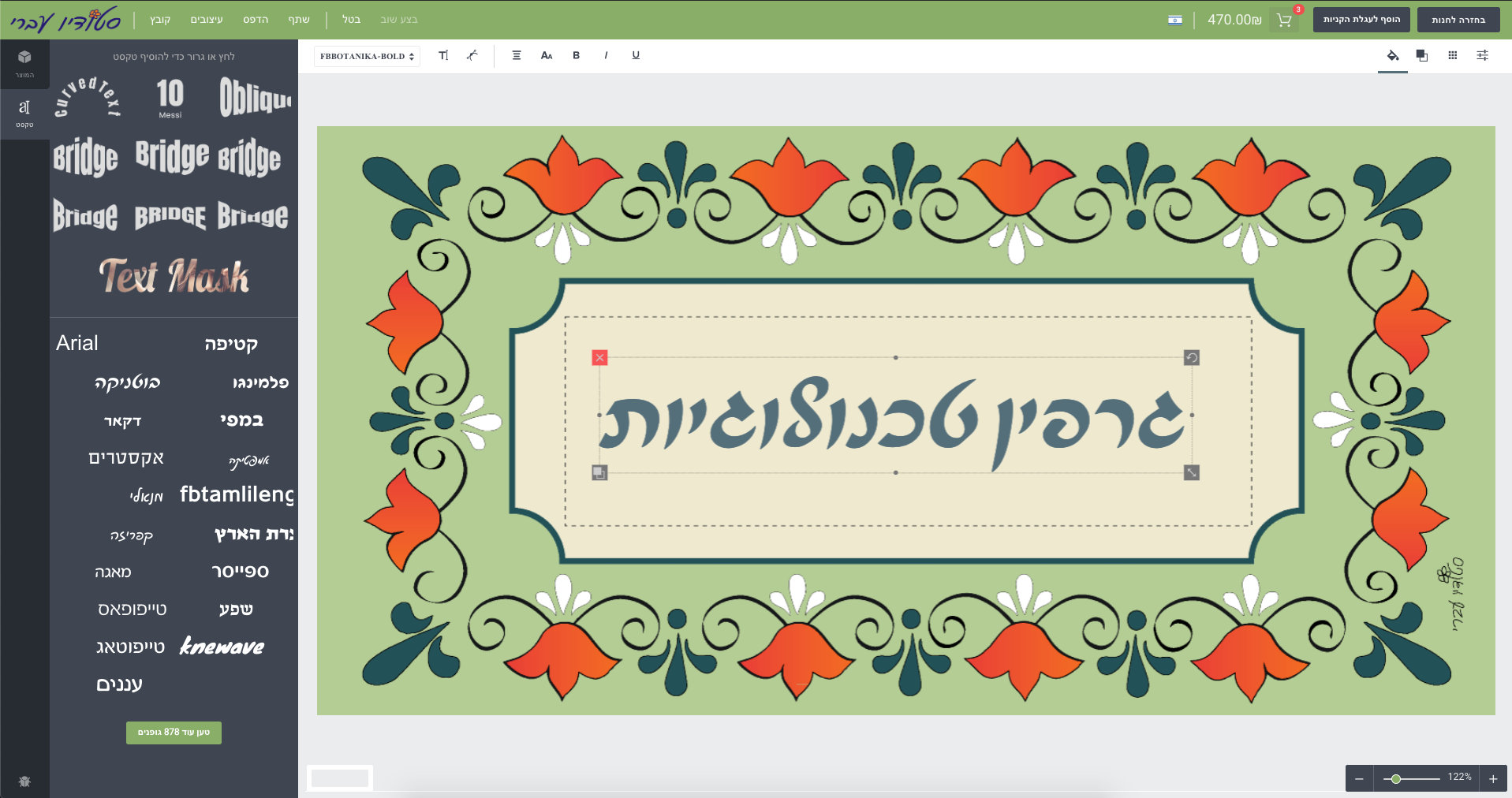Open the font dropdown FBBOTANIKA-BOLD

[367, 56]
